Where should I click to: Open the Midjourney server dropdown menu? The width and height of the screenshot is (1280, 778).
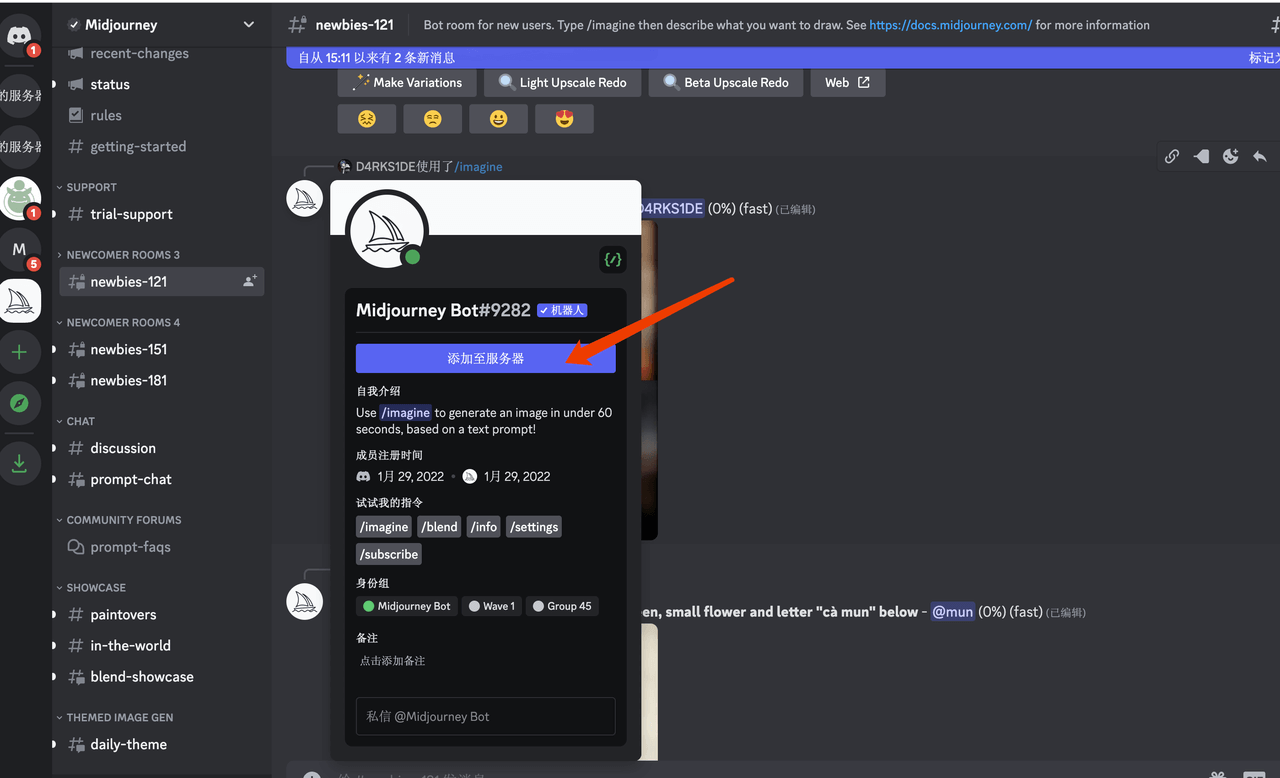click(249, 25)
